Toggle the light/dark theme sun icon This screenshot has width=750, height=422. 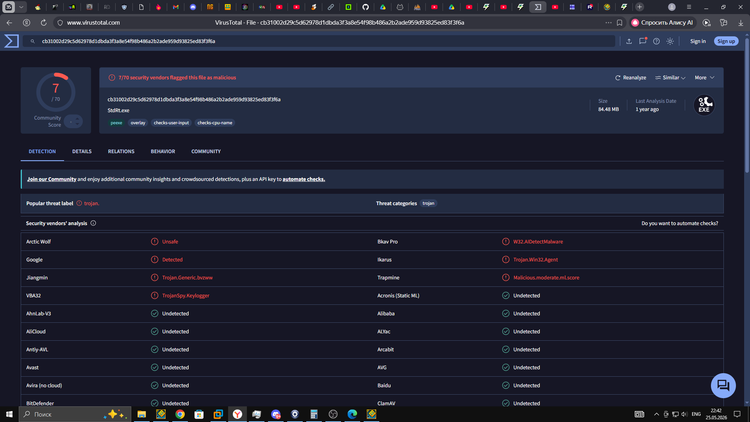670,41
